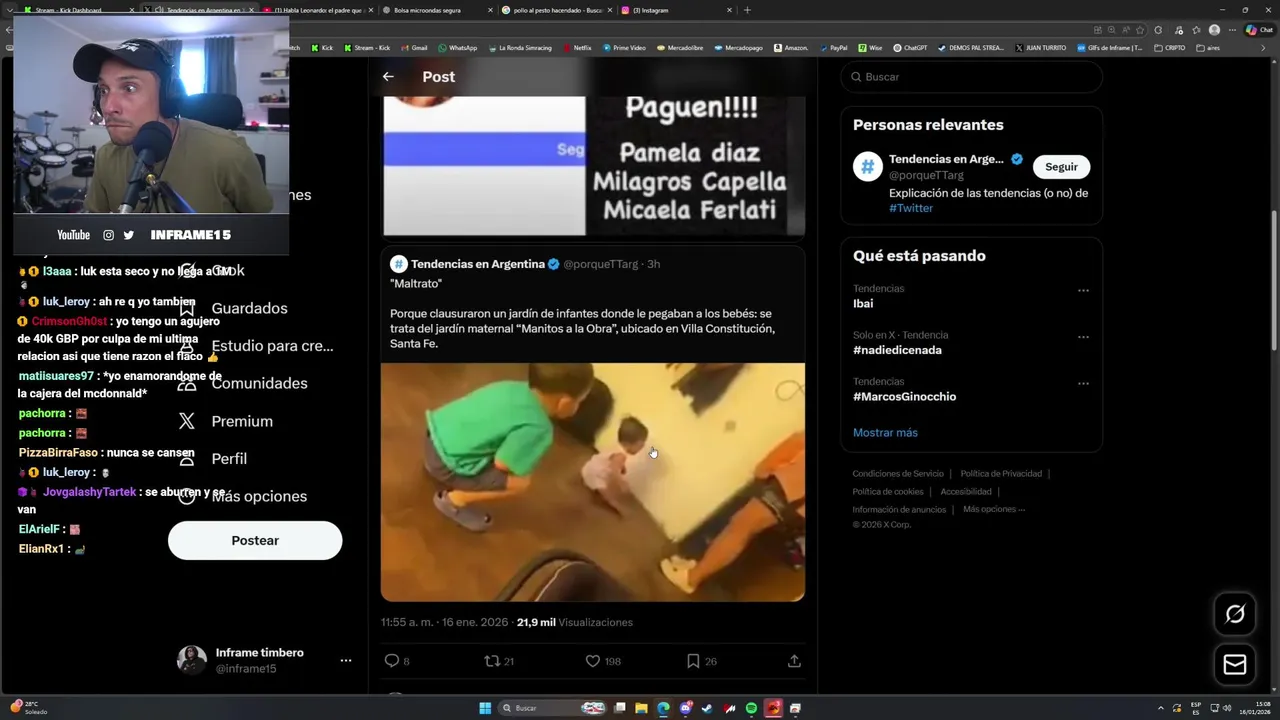Open #Twitter hashtag link
This screenshot has height=720, width=1280.
(x=911, y=208)
